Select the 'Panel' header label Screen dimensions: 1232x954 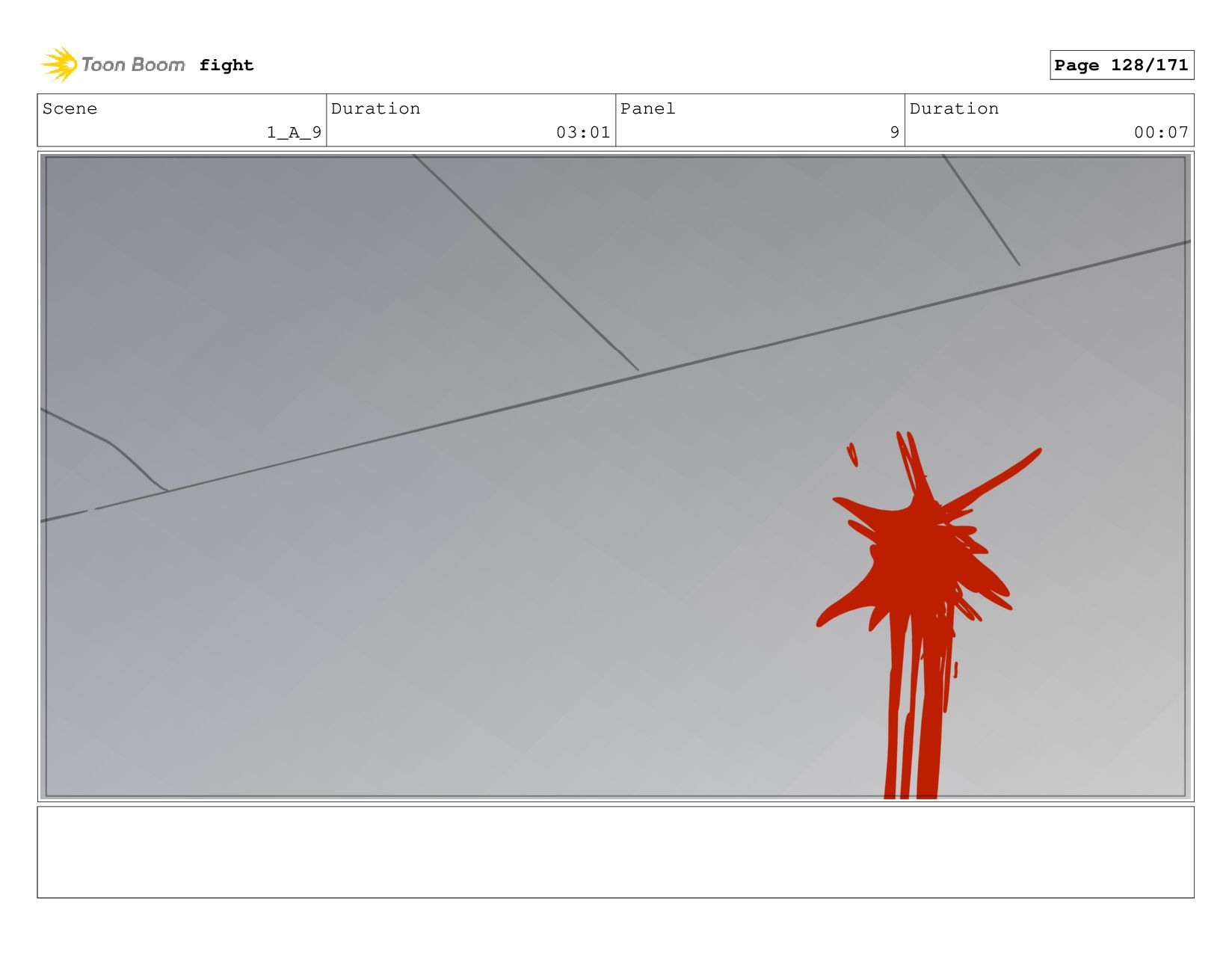[x=647, y=108]
